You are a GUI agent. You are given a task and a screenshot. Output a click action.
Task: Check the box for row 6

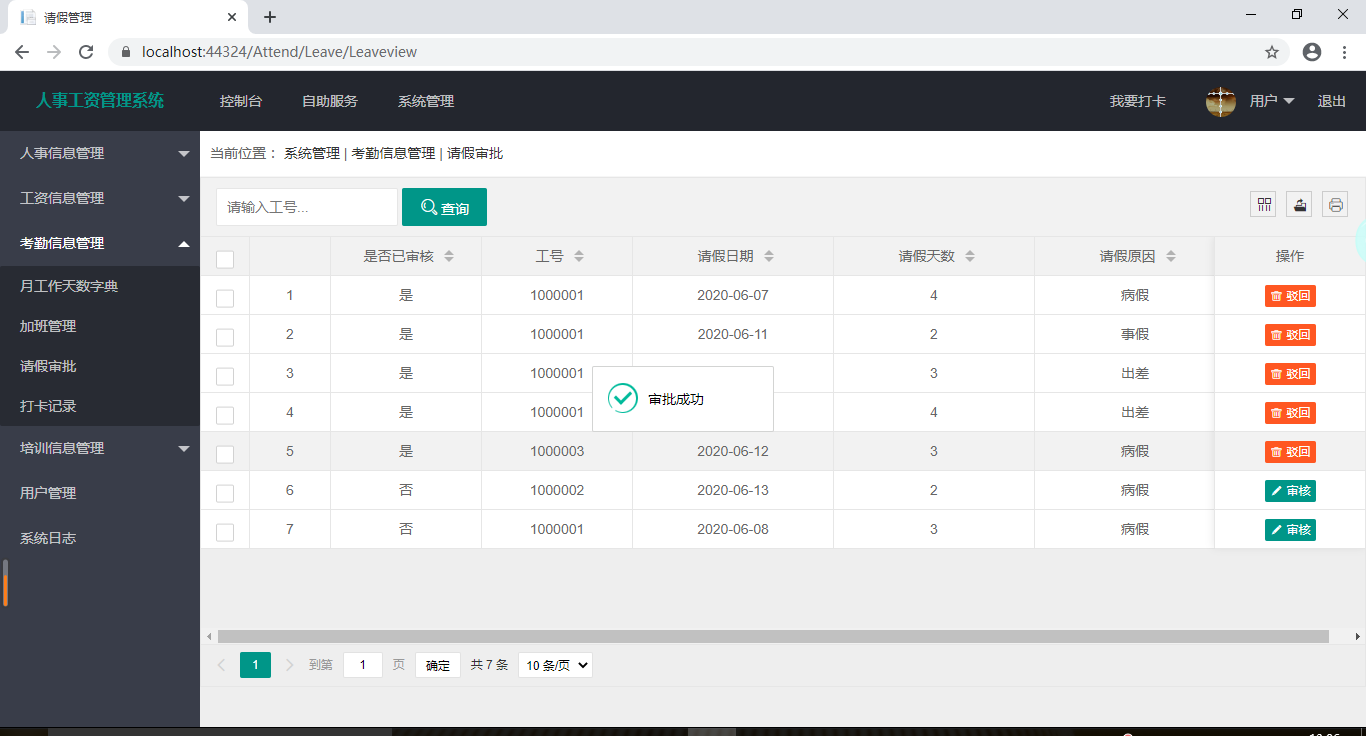pos(225,493)
